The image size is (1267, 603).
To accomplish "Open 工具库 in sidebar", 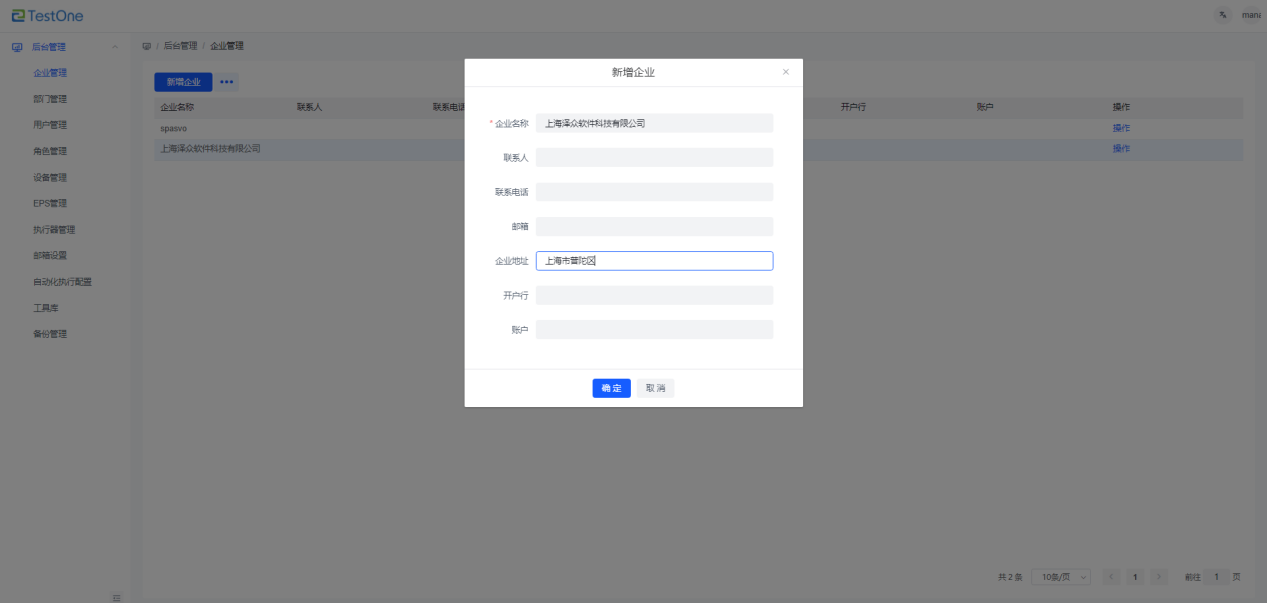I will [46, 307].
